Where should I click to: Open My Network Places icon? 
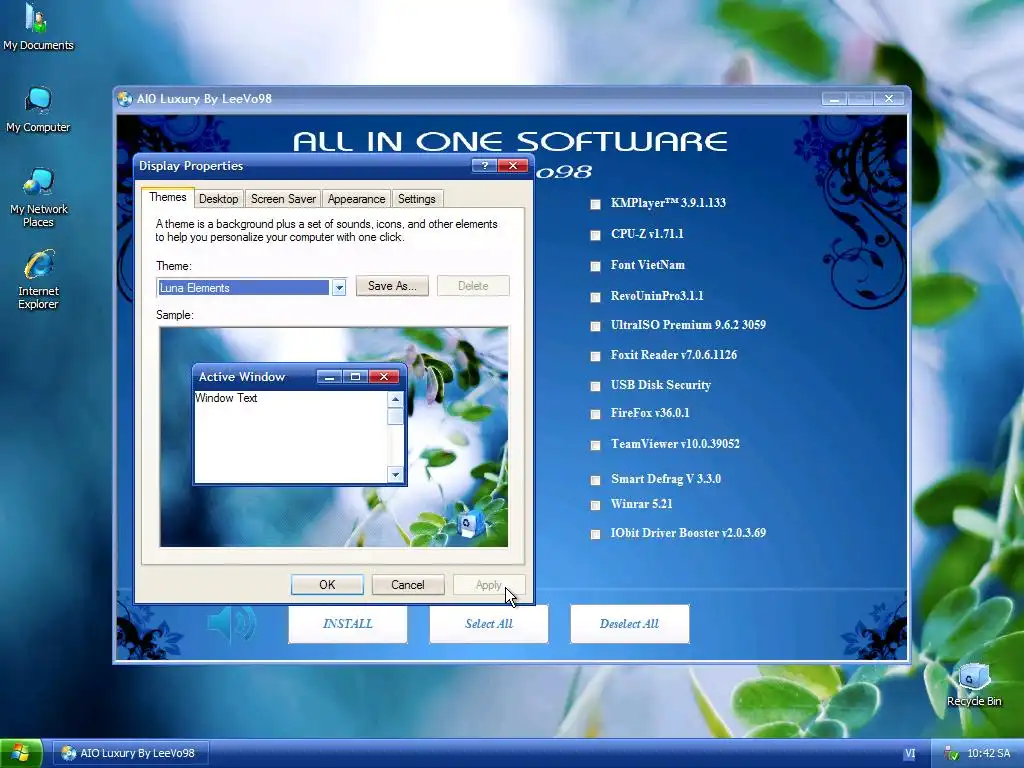tap(38, 196)
